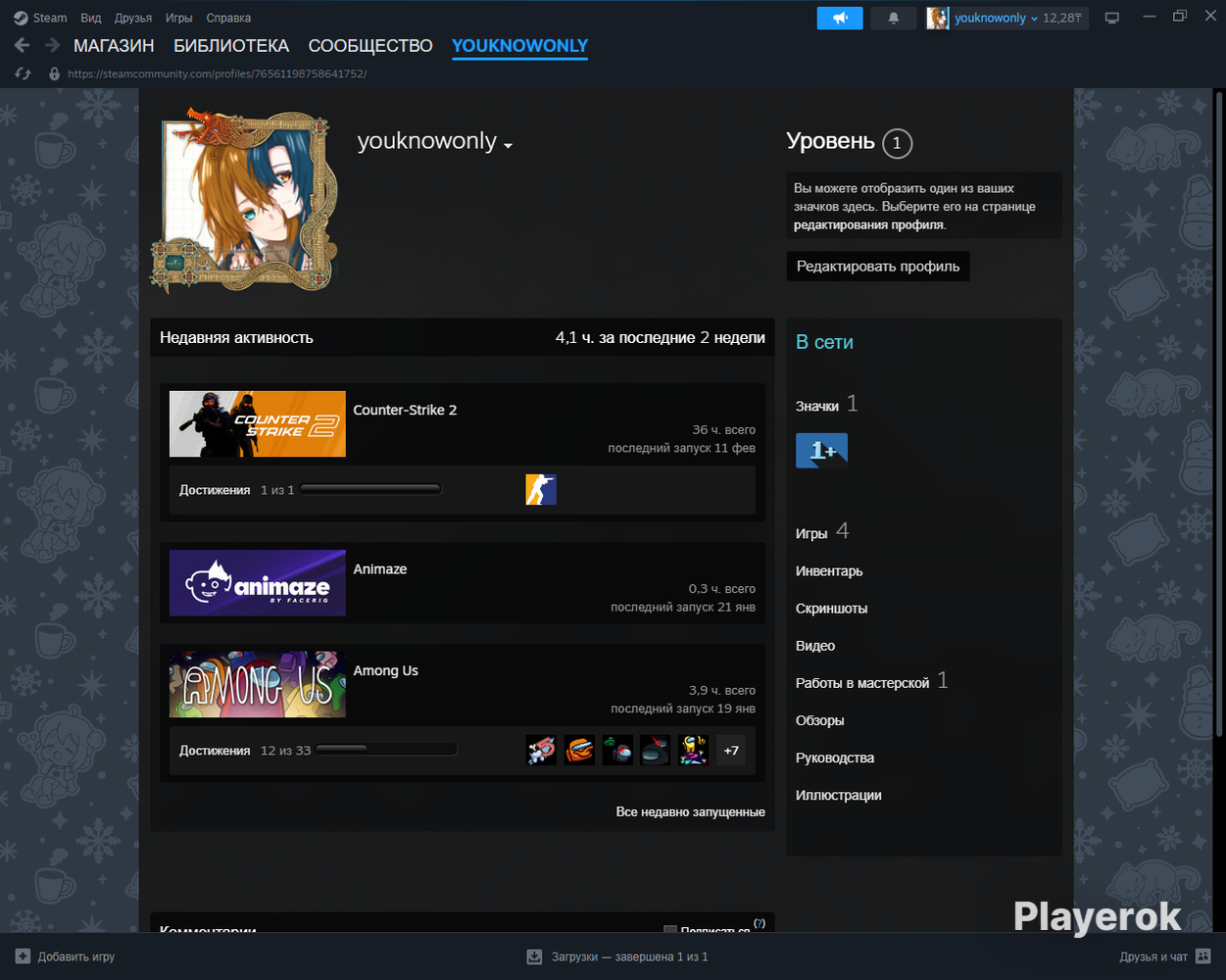Click Among Us achievements progress bar
The width and height of the screenshot is (1226, 980).
(x=386, y=750)
